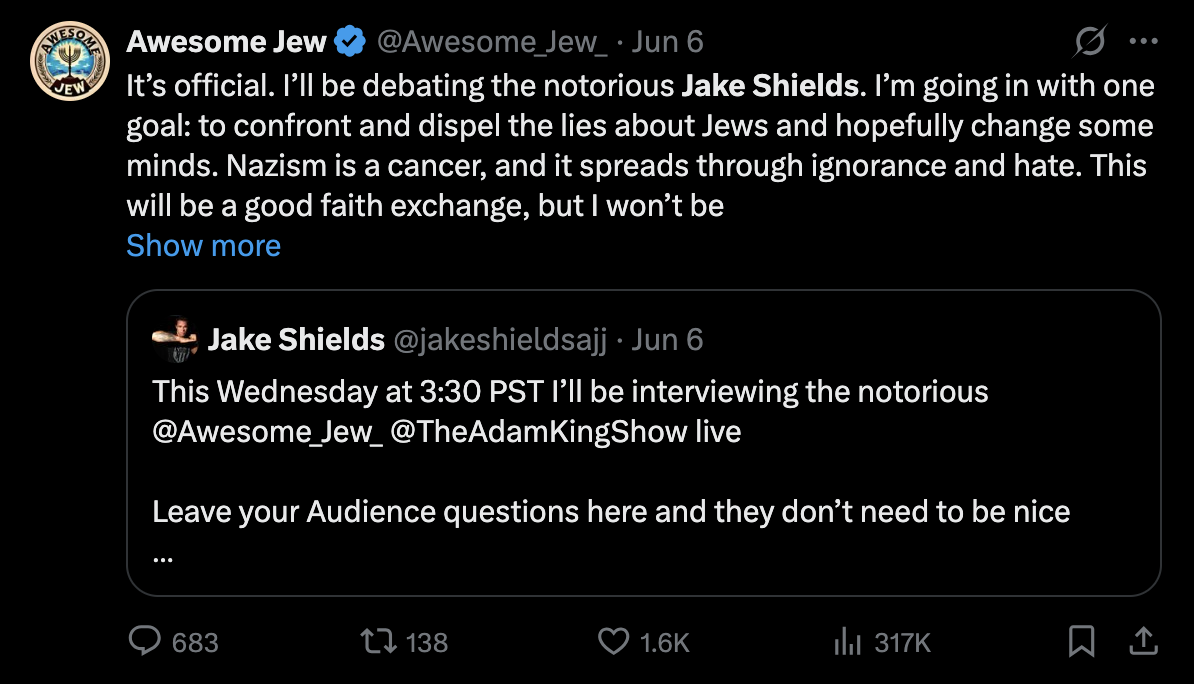Bookmark this tweet

point(1081,643)
